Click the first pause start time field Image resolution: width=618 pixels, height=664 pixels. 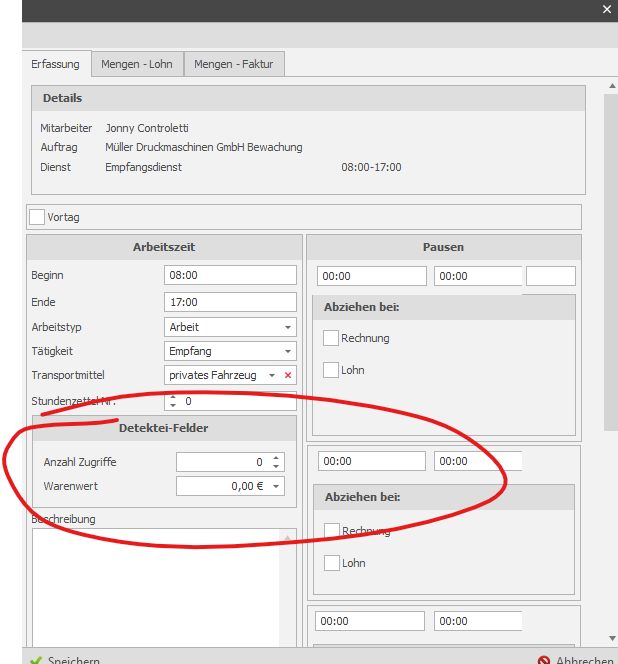click(x=371, y=276)
